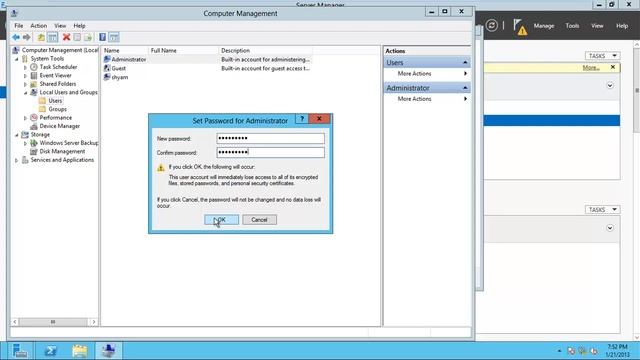
Task: Expand Services and Applications tree node
Action: click(x=17, y=160)
